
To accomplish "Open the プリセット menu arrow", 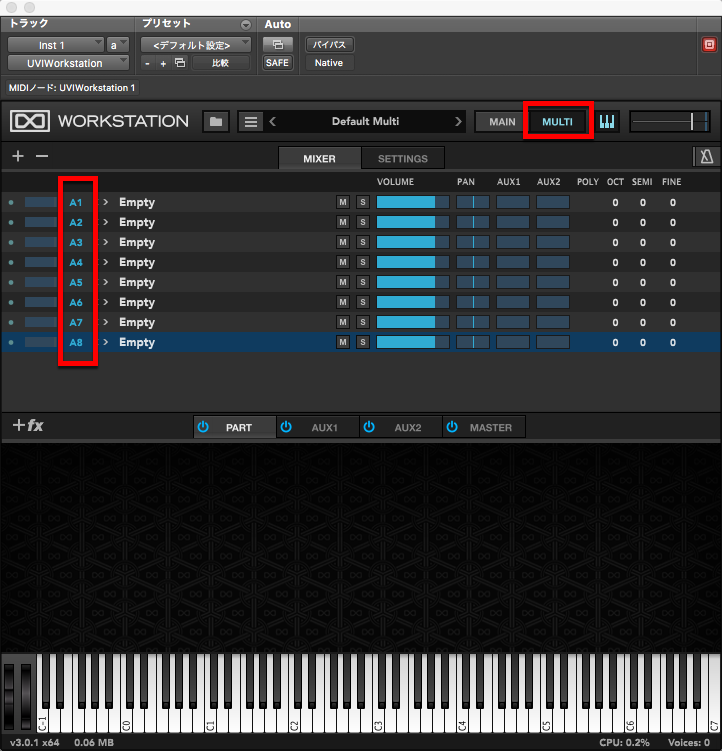I will point(246,24).
